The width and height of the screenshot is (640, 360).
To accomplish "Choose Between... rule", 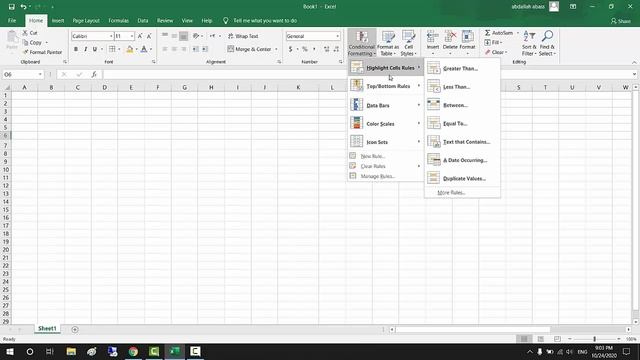I will pyautogui.click(x=462, y=105).
